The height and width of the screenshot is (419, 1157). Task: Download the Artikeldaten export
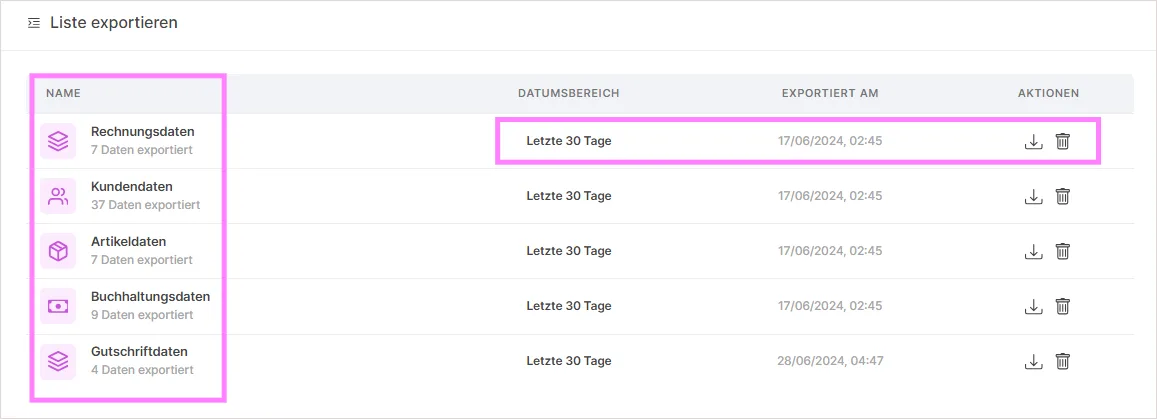[1034, 252]
